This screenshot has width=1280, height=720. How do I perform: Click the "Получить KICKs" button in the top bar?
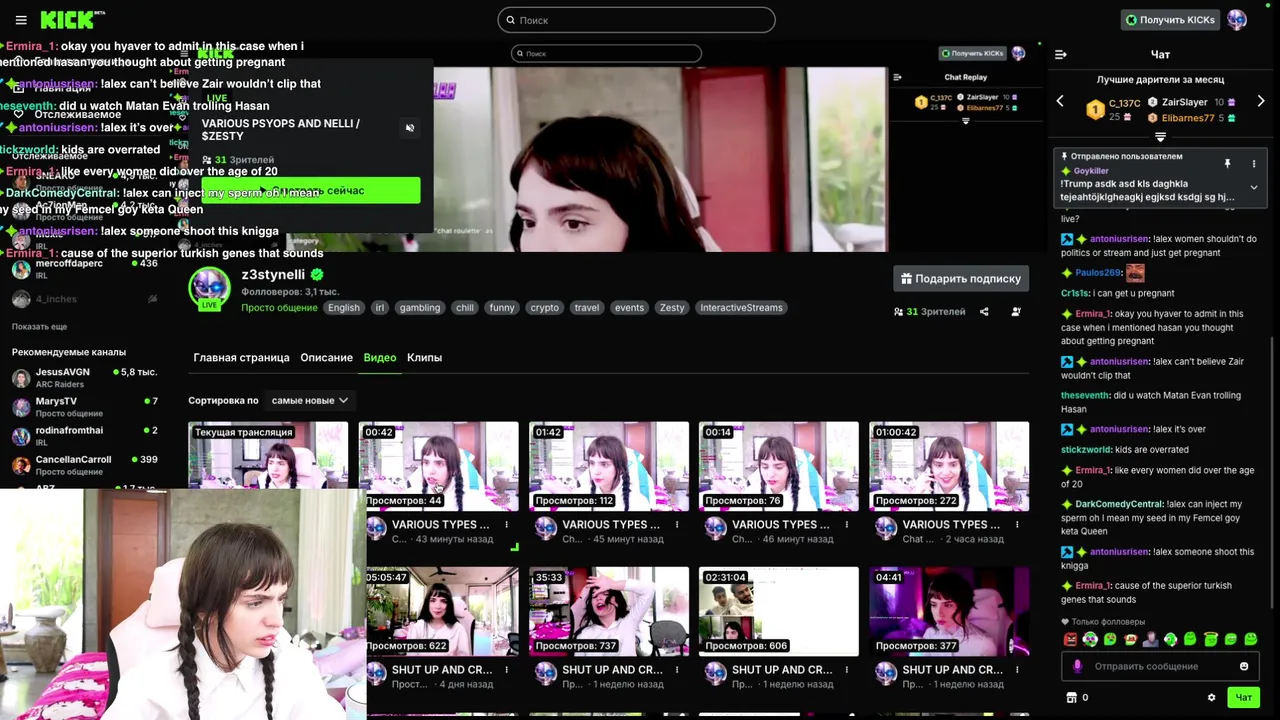[x=1169, y=20]
